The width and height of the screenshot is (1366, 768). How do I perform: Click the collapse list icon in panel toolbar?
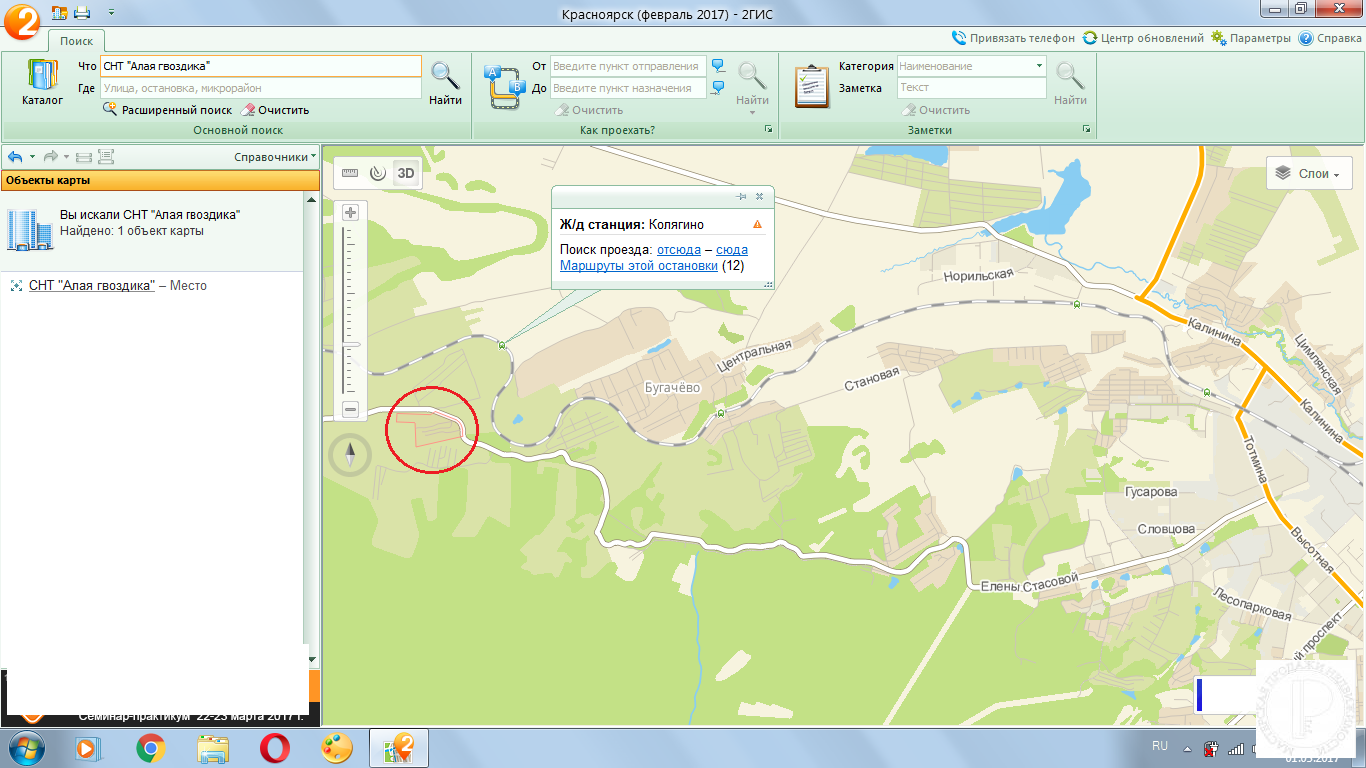point(84,157)
